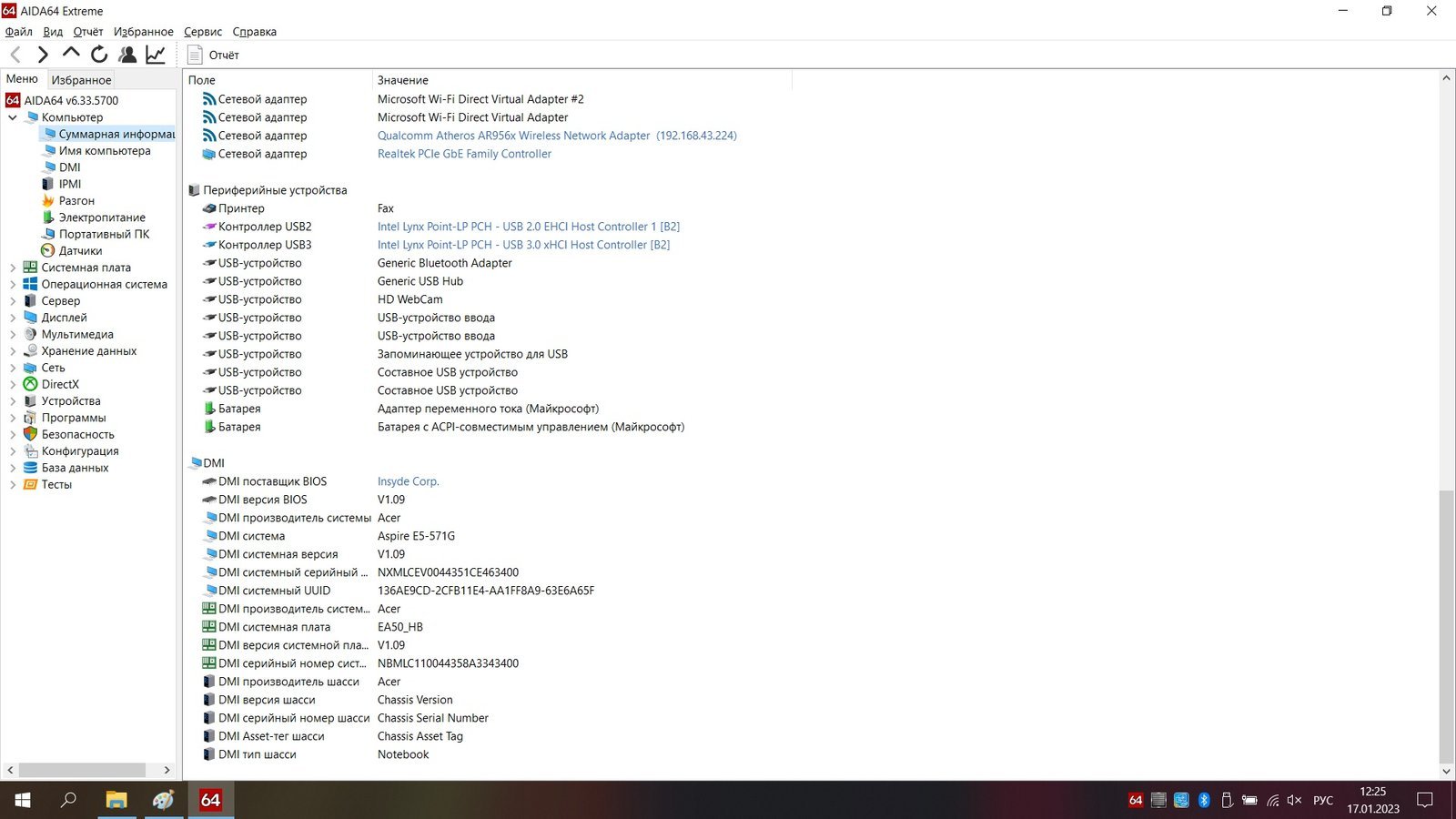
Task: Click the Поле column header
Action: click(278, 80)
